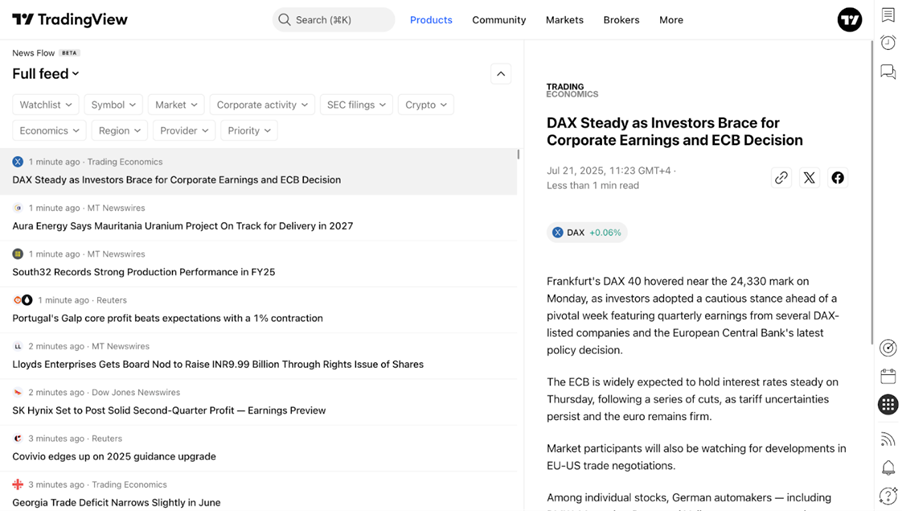Open the Economics filter dropdown

pyautogui.click(x=49, y=131)
